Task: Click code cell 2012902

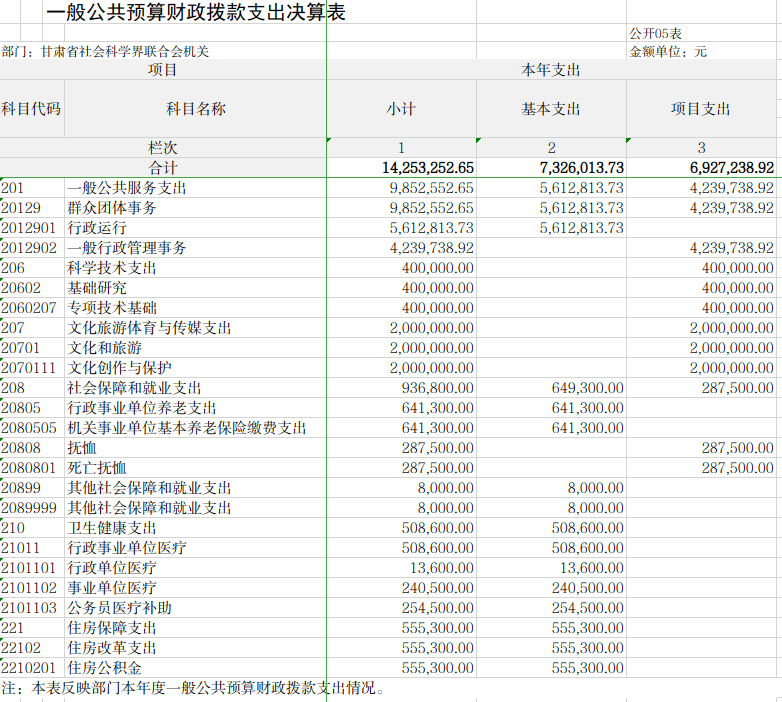Action: [x=32, y=248]
